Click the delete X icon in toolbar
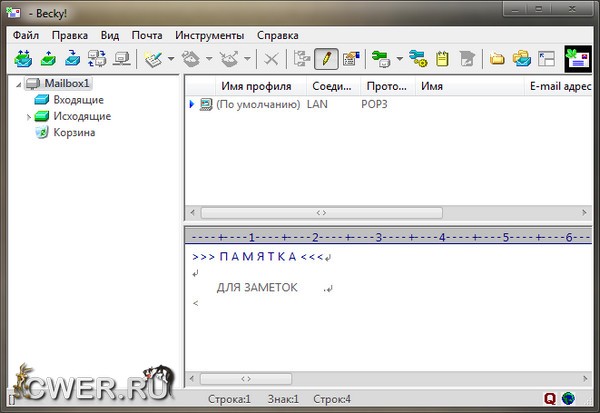This screenshot has height=413, width=600. pos(271,59)
